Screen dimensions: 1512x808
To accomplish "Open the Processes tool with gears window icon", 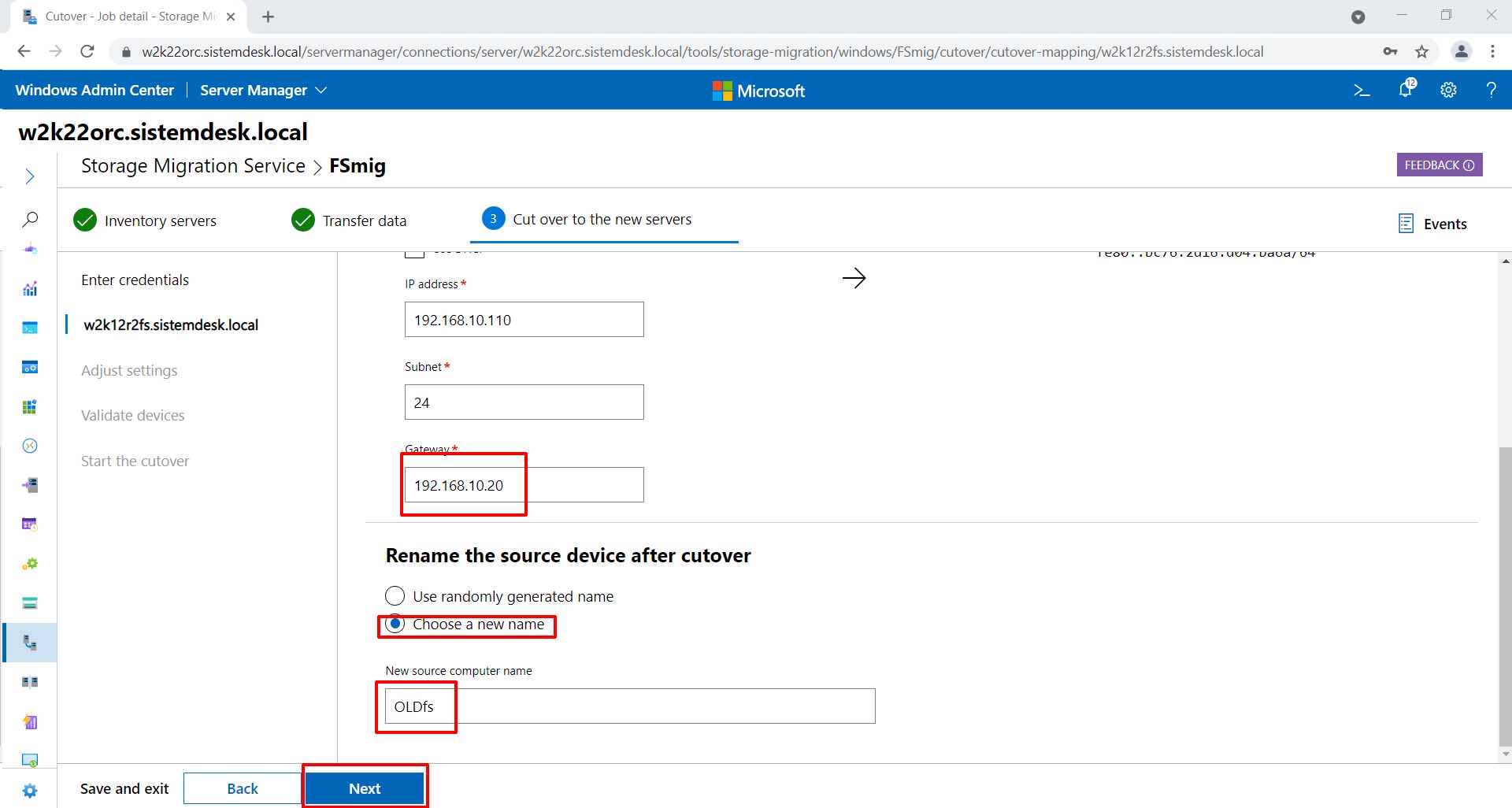I will 30,367.
